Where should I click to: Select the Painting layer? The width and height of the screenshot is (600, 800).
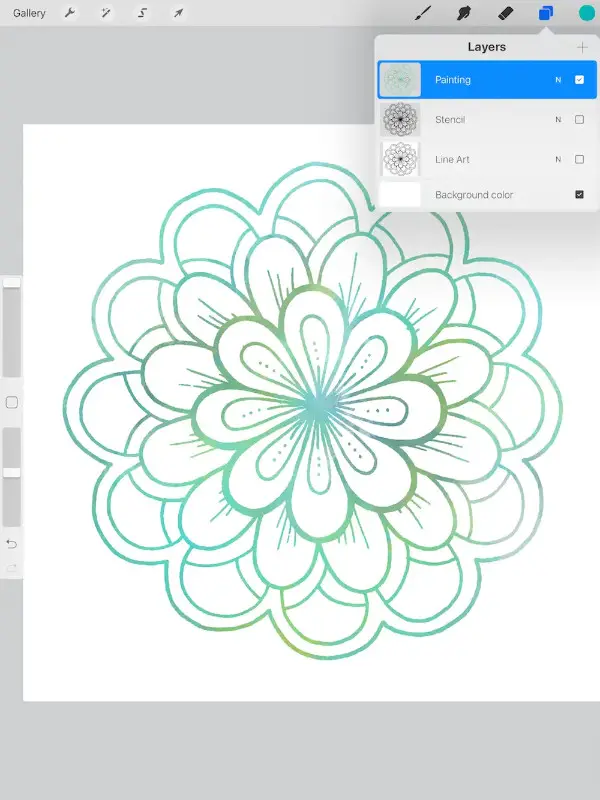(487, 80)
